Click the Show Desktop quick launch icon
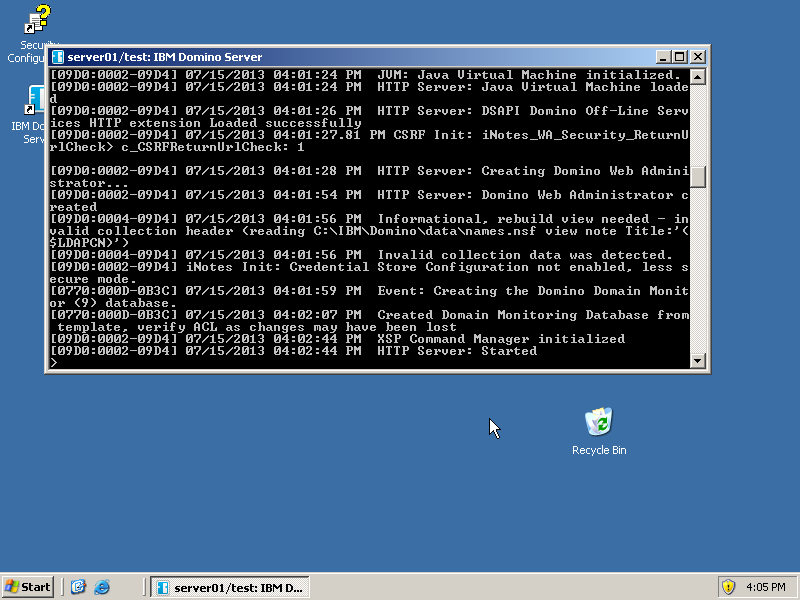This screenshot has width=800, height=600. [78, 587]
